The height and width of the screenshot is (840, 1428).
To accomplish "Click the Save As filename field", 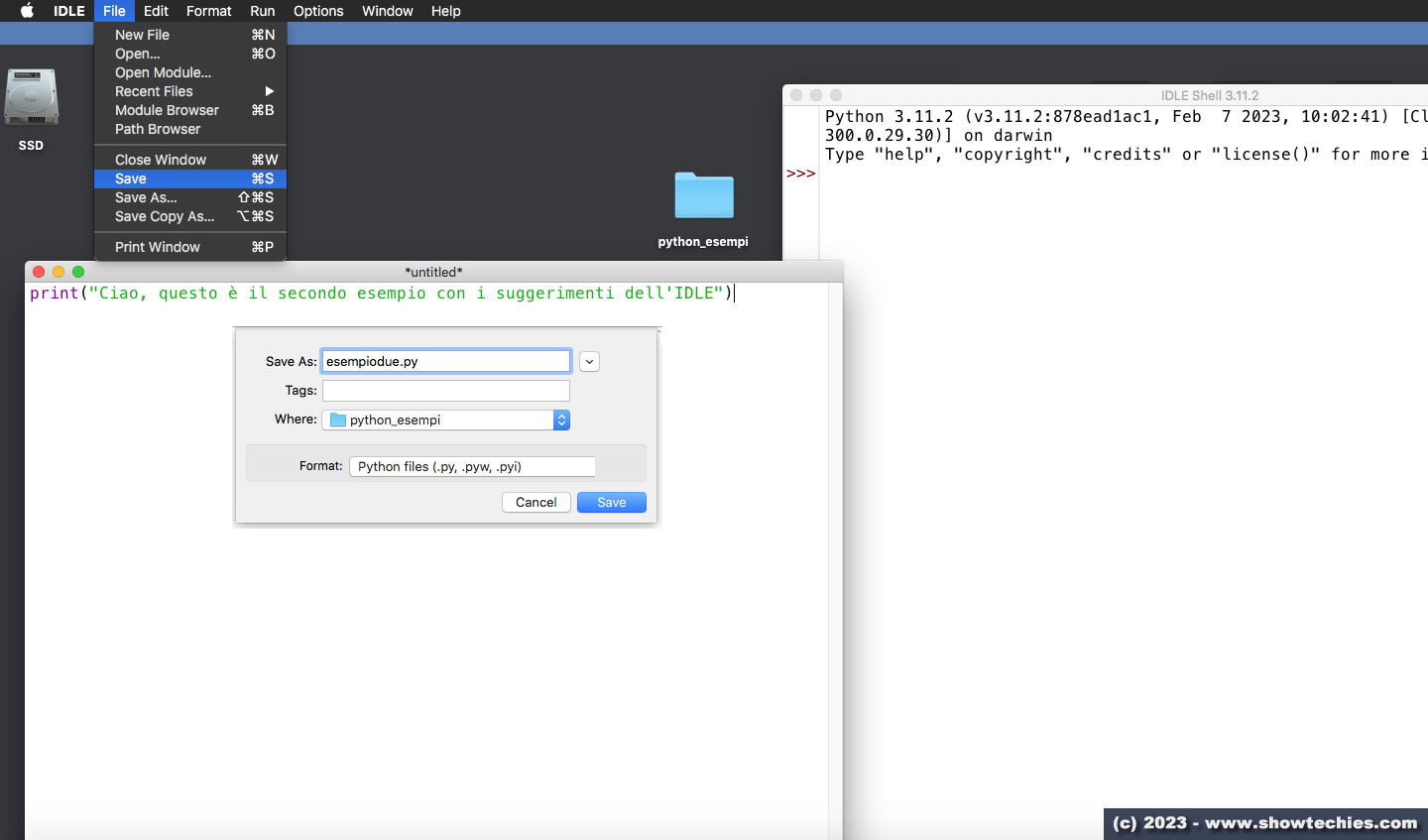I will pyautogui.click(x=446, y=361).
